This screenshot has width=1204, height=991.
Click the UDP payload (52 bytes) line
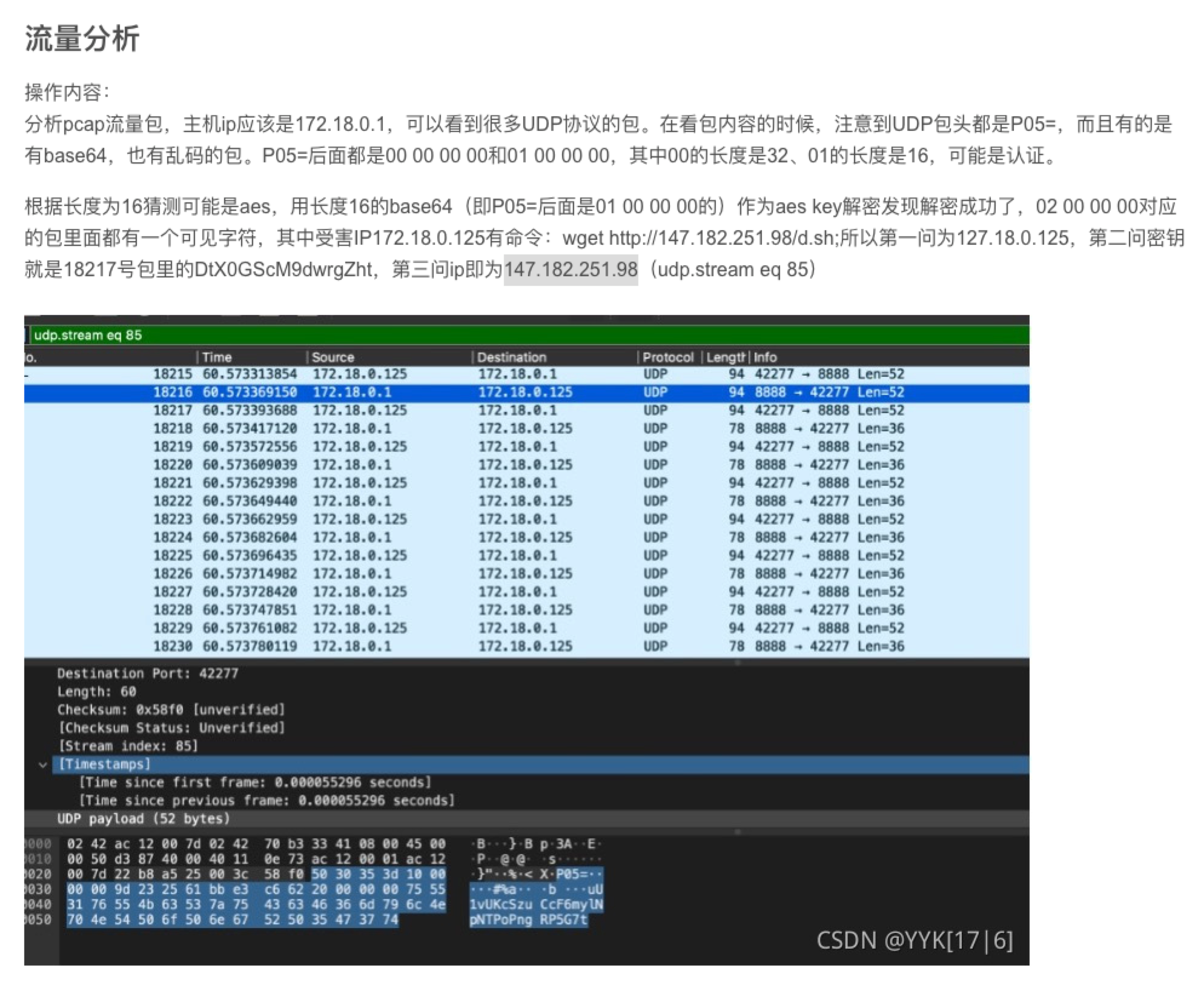click(x=144, y=819)
